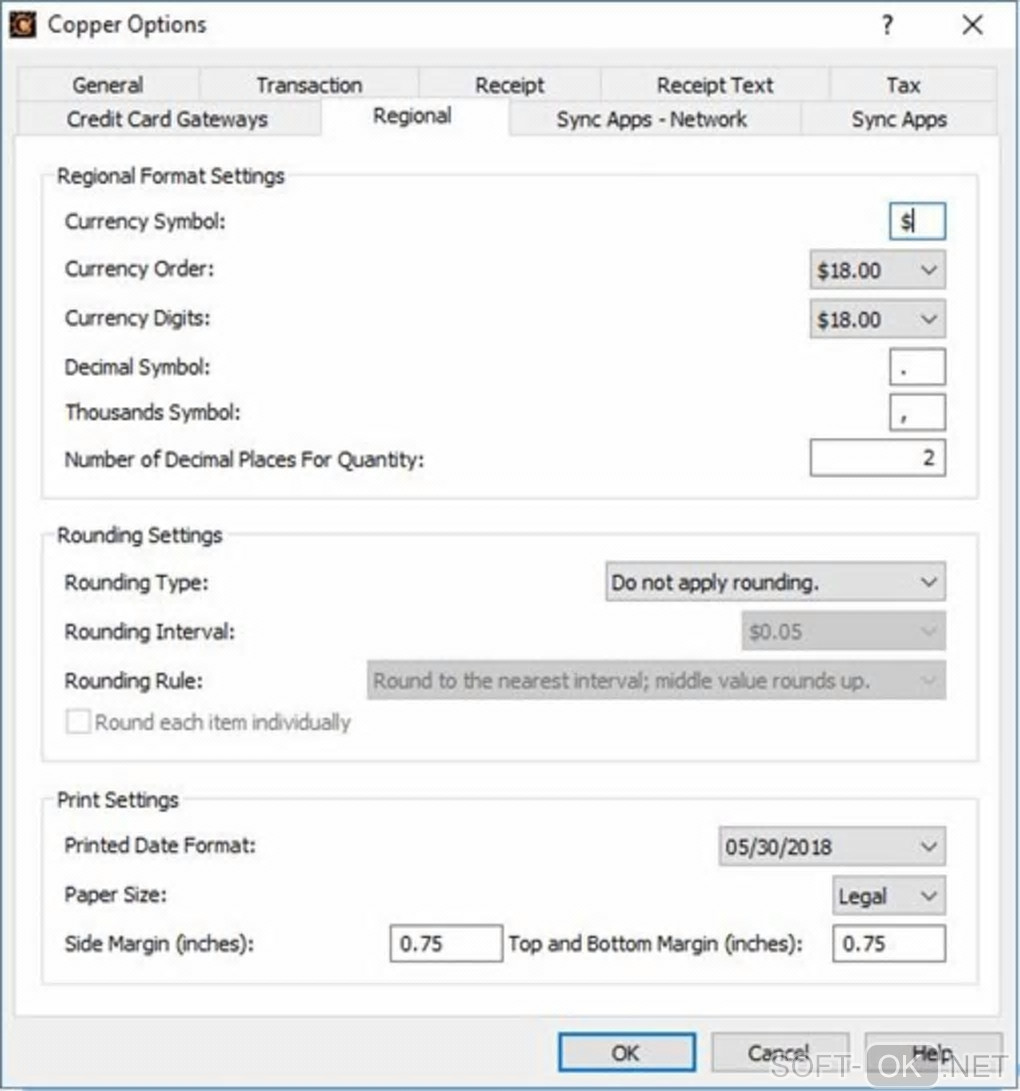Screen dimensions: 1020x1091
Task: Open the Printed Date Format dropdown
Action: click(832, 846)
